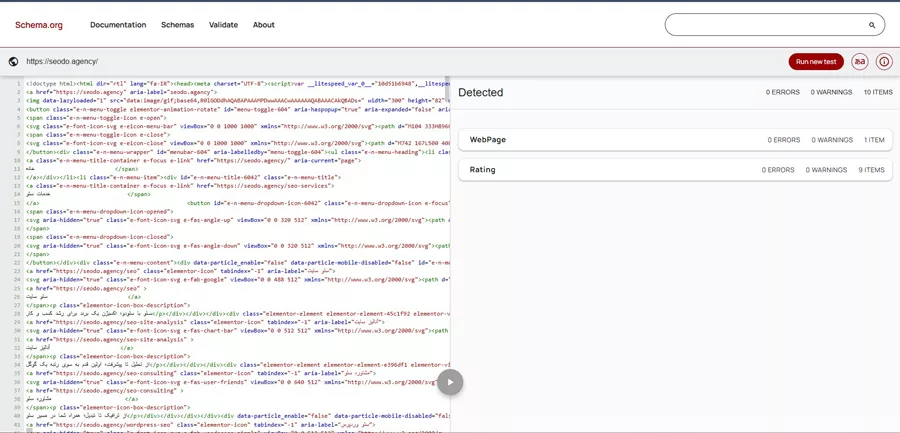Viewport: 900px width, 433px height.
Task: Click the Schema.org logo
Action: (39, 25)
